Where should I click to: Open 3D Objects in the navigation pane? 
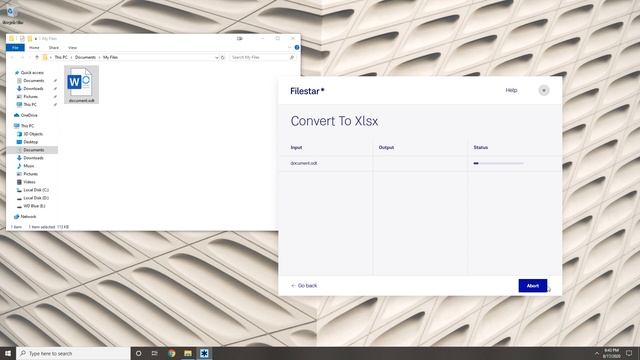point(33,134)
